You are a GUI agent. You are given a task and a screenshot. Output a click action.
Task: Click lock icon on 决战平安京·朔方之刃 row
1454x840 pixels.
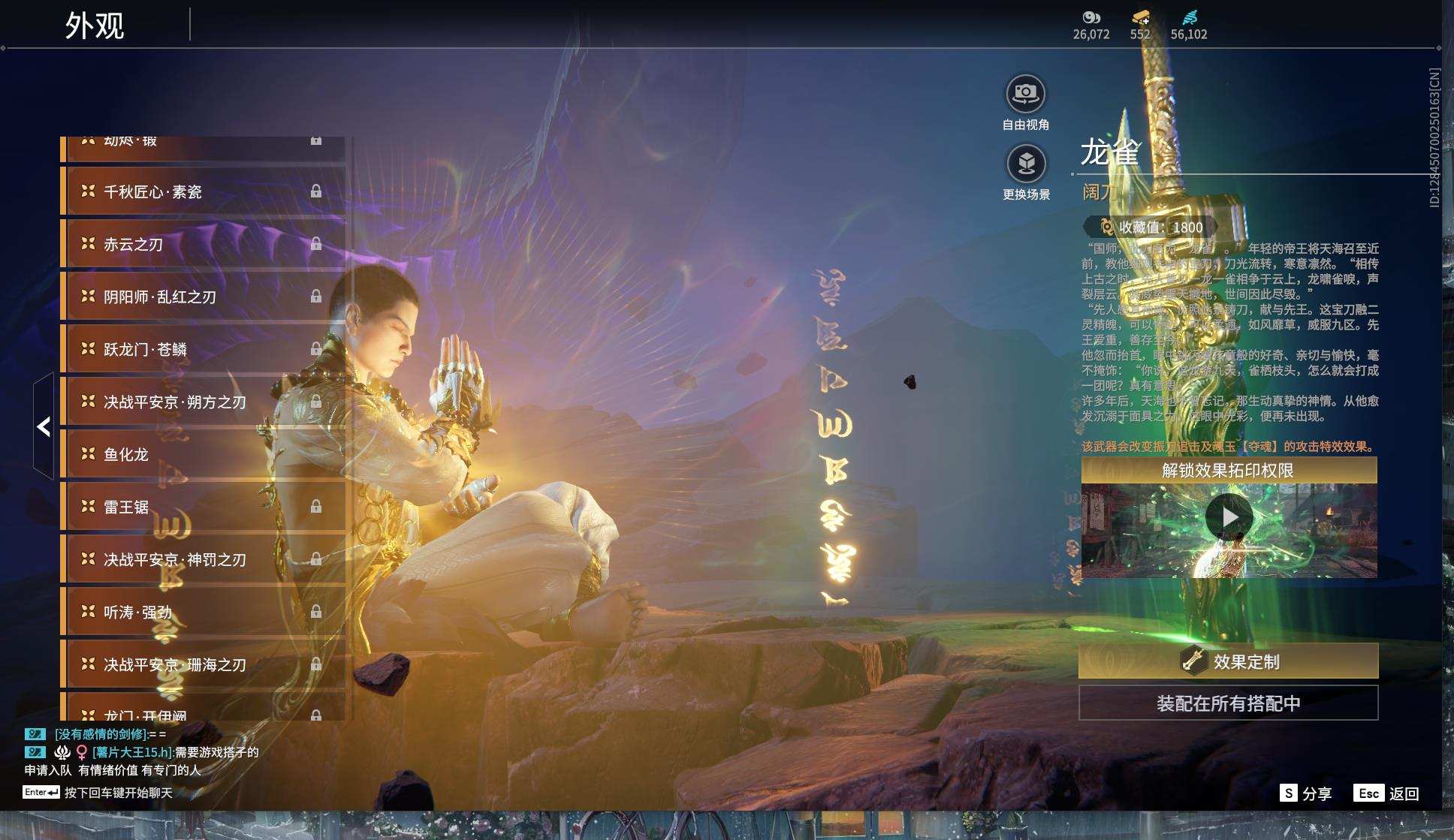316,402
